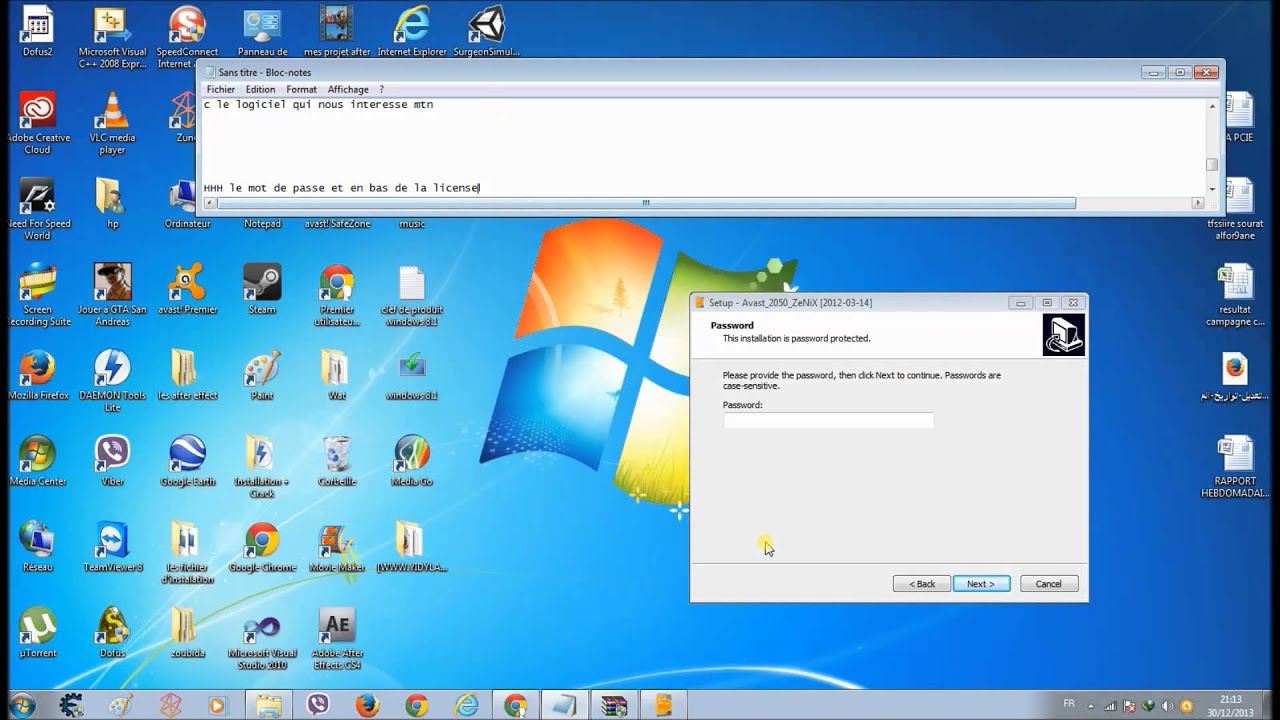The image size is (1280, 720).
Task: Select Mozilla Firefox desktop shortcut
Action: pyautogui.click(x=37, y=375)
